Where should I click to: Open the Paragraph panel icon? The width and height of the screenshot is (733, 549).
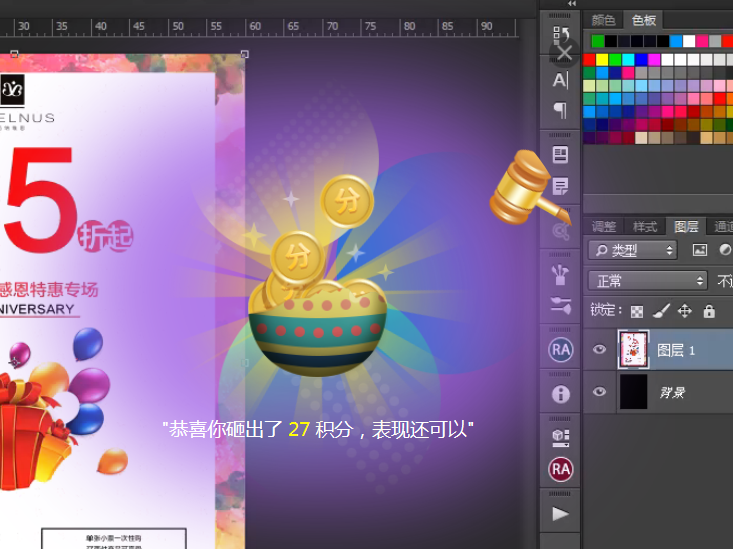pyautogui.click(x=560, y=110)
